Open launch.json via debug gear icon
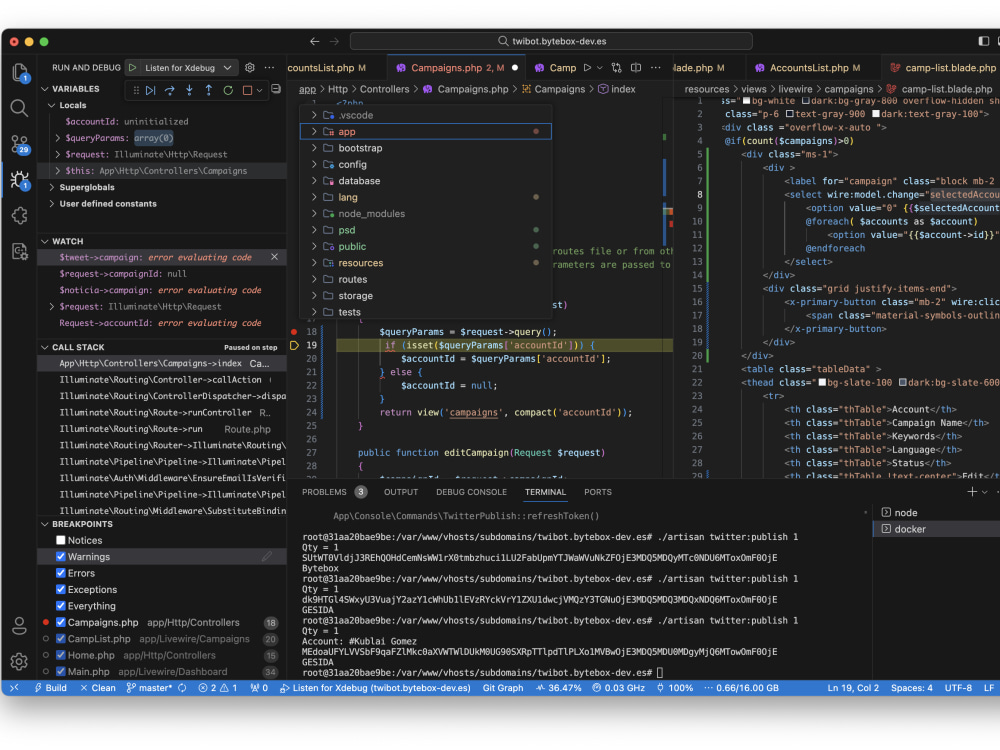This screenshot has width=1000, height=750. point(250,68)
